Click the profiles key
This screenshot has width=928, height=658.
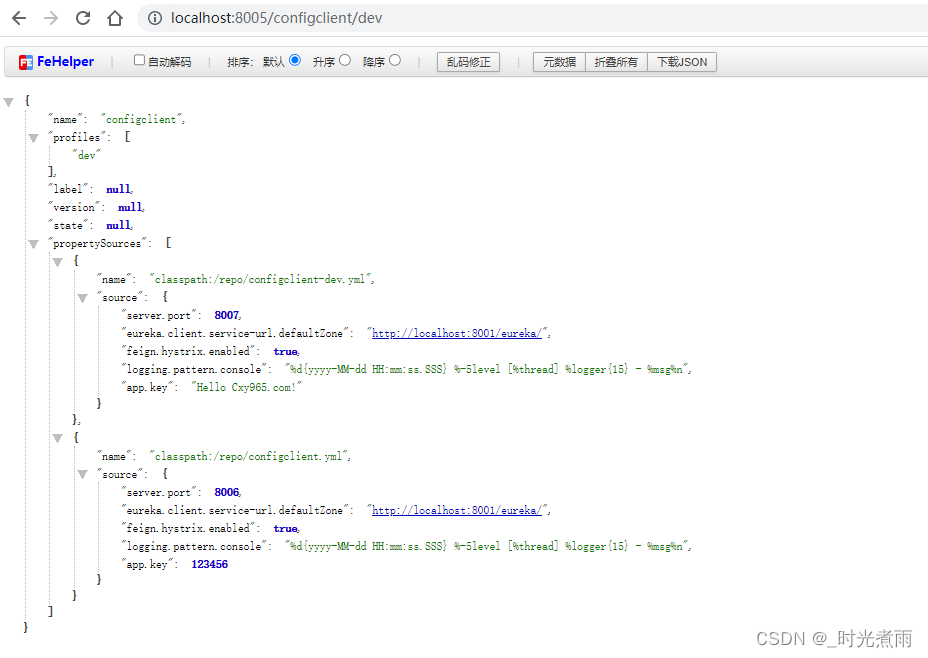click(x=77, y=137)
